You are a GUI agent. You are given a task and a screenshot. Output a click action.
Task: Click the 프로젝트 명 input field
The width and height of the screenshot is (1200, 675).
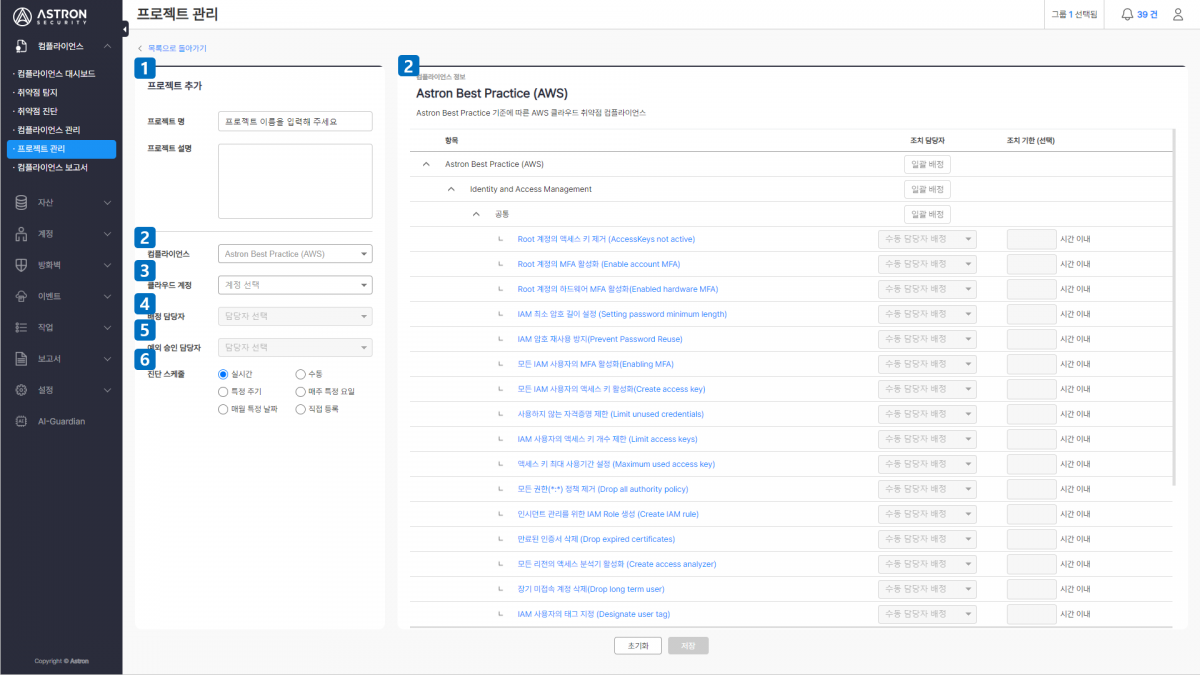[x=295, y=121]
